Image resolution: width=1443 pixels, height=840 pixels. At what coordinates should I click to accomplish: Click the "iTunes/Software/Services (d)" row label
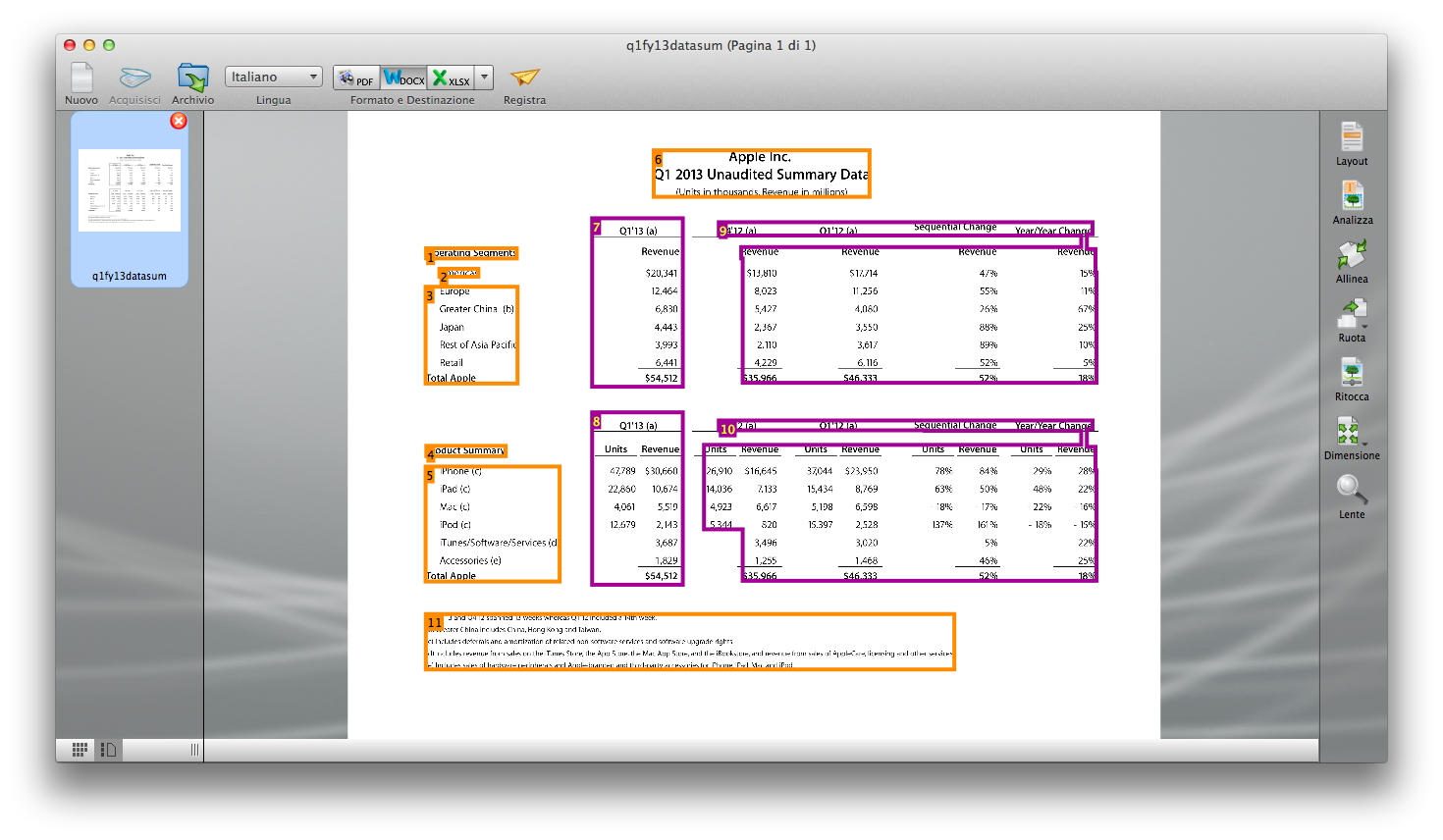(499, 543)
